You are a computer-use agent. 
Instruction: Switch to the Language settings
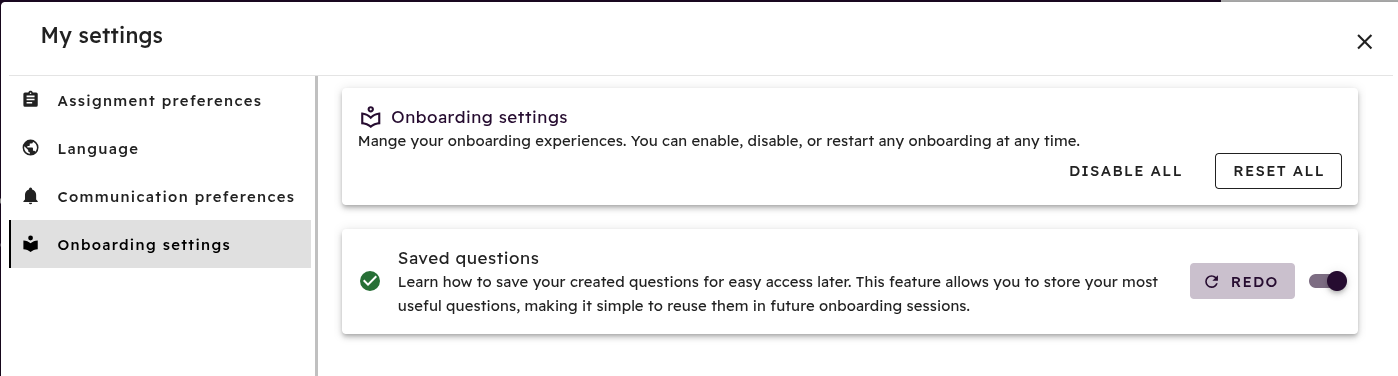(x=160, y=148)
